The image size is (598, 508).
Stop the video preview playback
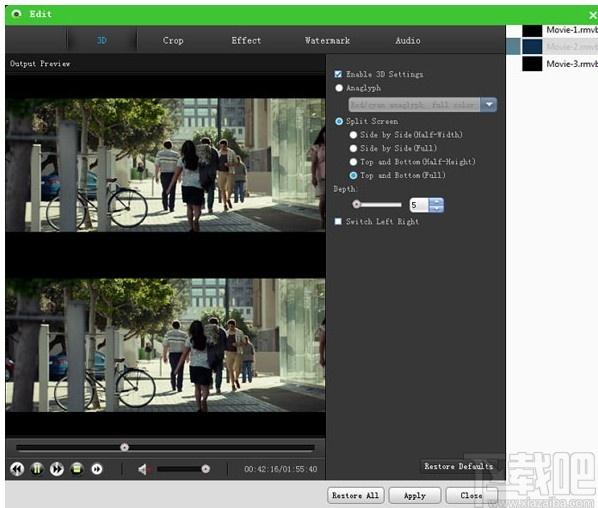pyautogui.click(x=77, y=469)
